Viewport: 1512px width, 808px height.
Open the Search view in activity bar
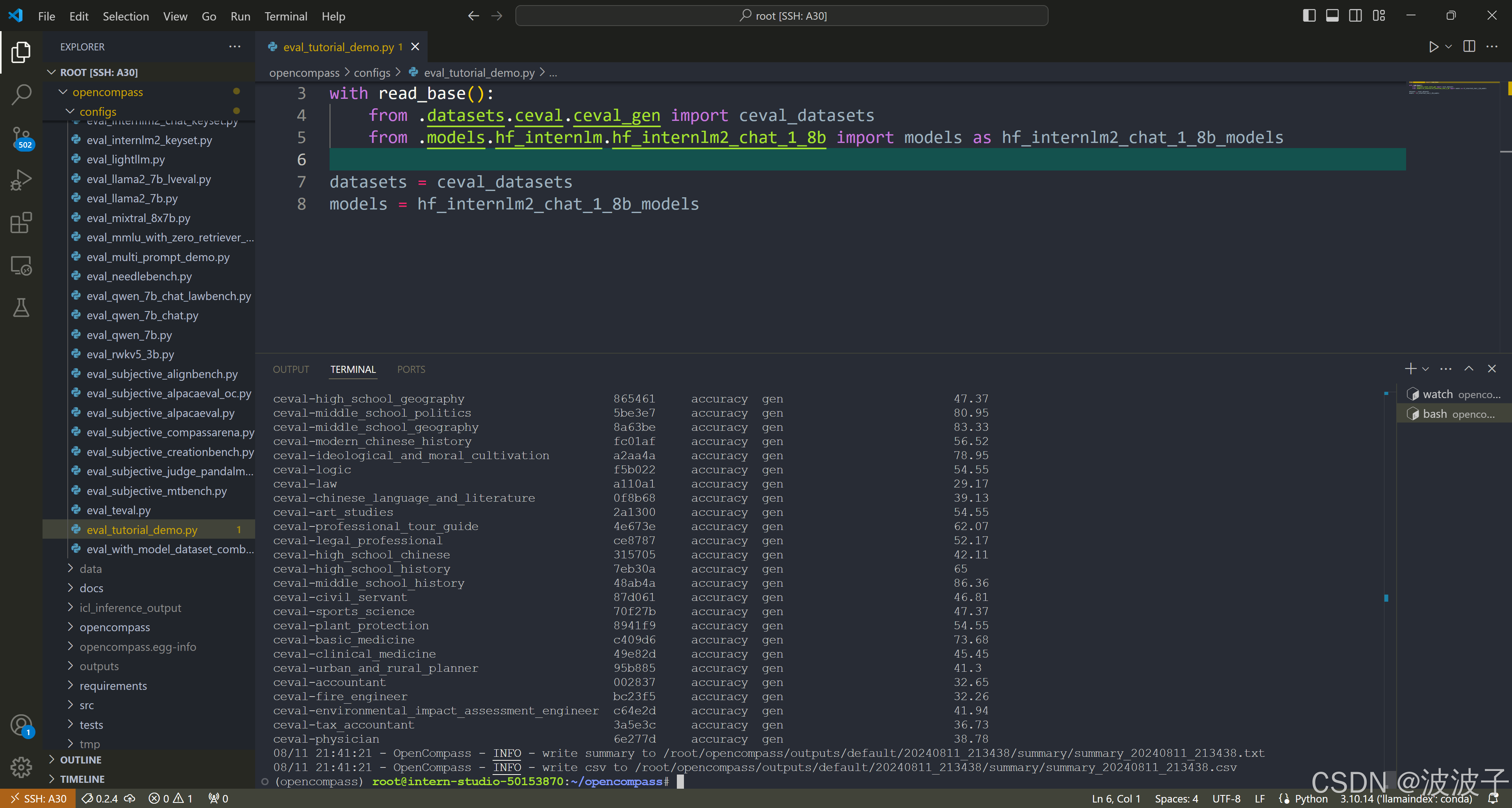pyautogui.click(x=21, y=95)
